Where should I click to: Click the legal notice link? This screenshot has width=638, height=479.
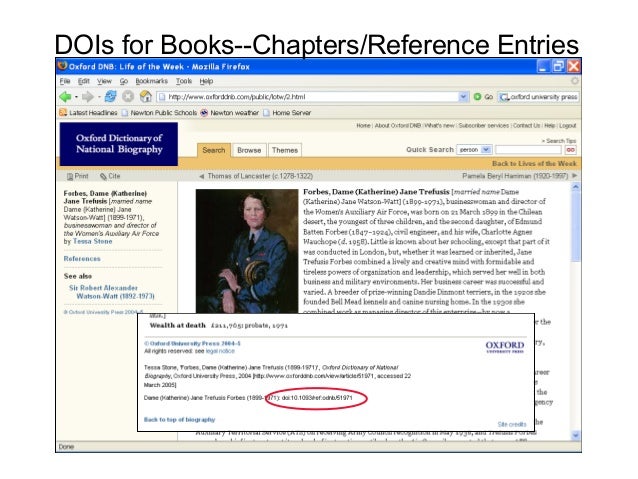(x=220, y=351)
